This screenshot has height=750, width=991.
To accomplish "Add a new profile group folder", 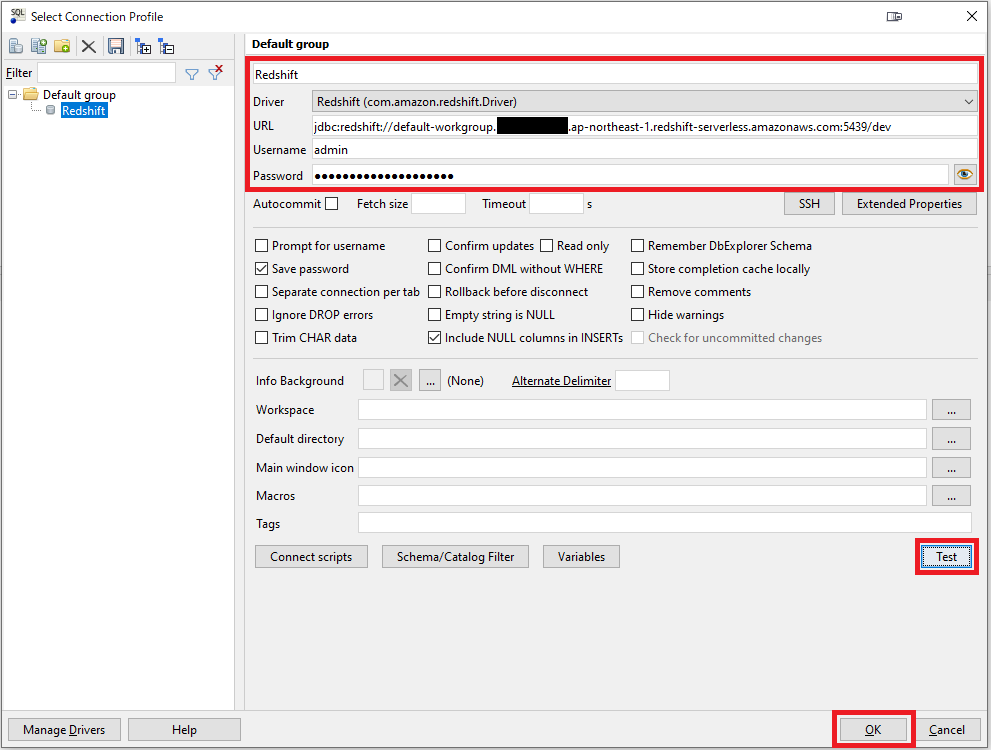I will click(62, 45).
